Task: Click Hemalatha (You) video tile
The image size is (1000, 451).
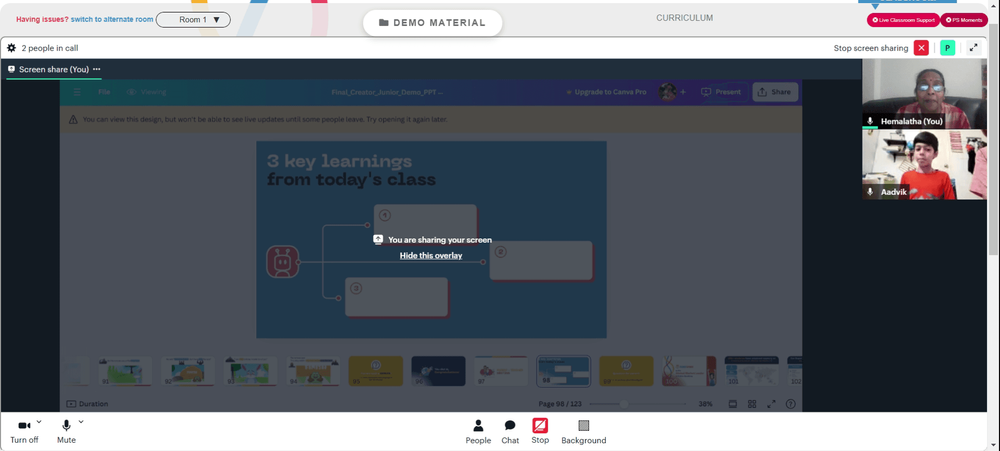Action: [x=924, y=94]
